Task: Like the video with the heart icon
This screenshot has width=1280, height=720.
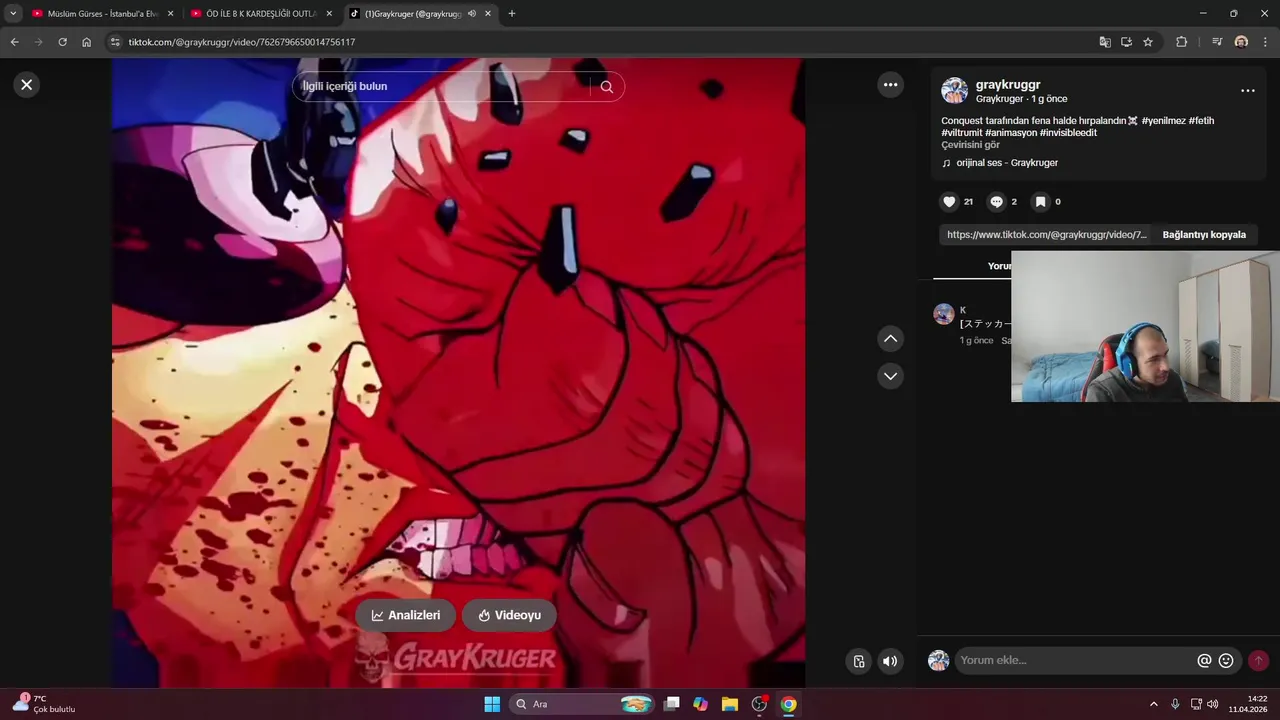Action: point(950,202)
